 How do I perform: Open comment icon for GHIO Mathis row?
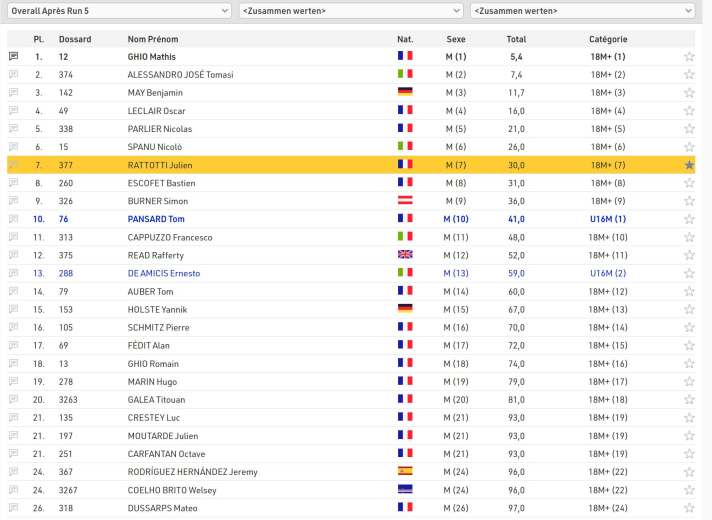[x=14, y=56]
